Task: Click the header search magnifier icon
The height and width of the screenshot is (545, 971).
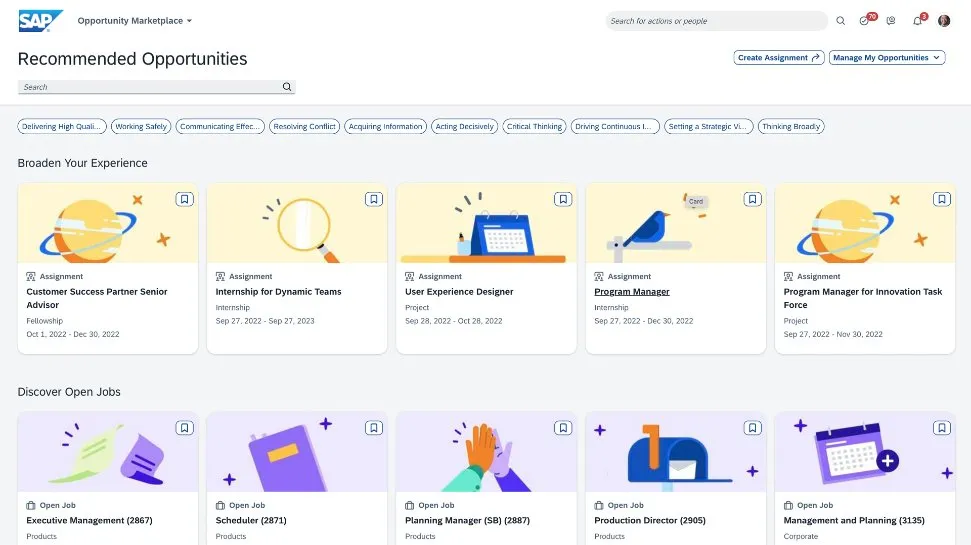Action: [x=840, y=21]
